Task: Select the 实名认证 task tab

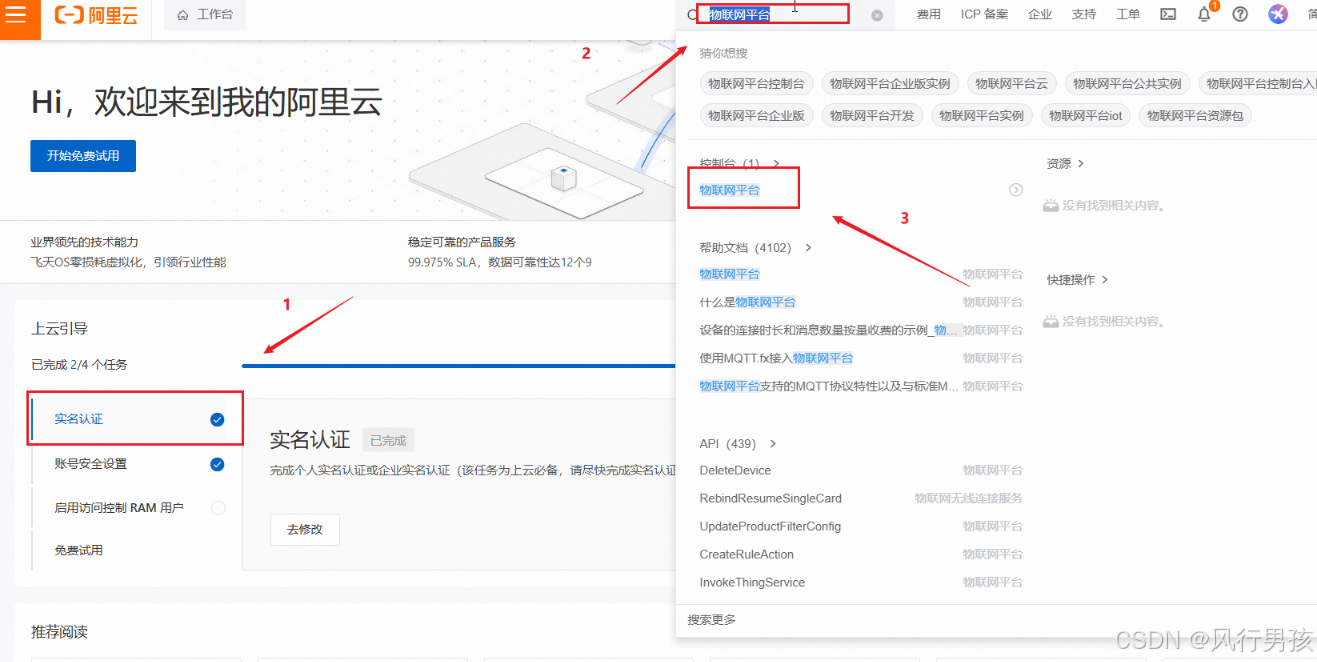Action: tap(135, 419)
